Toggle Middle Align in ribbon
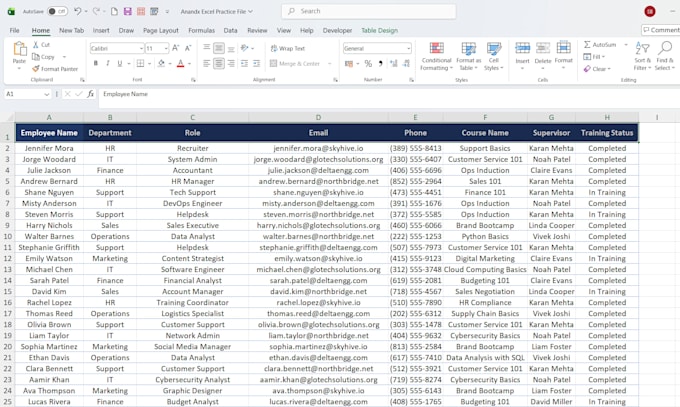Screen dimensions: 680x407 pos(219,48)
